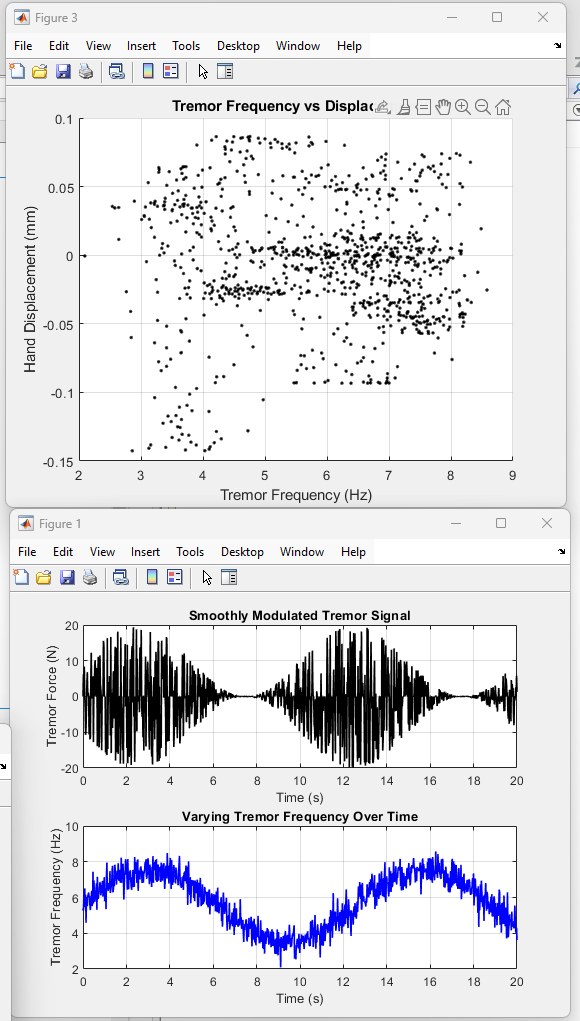The image size is (580, 1021).
Task: Minimize the Figure 3 window
Action: [x=452, y=18]
